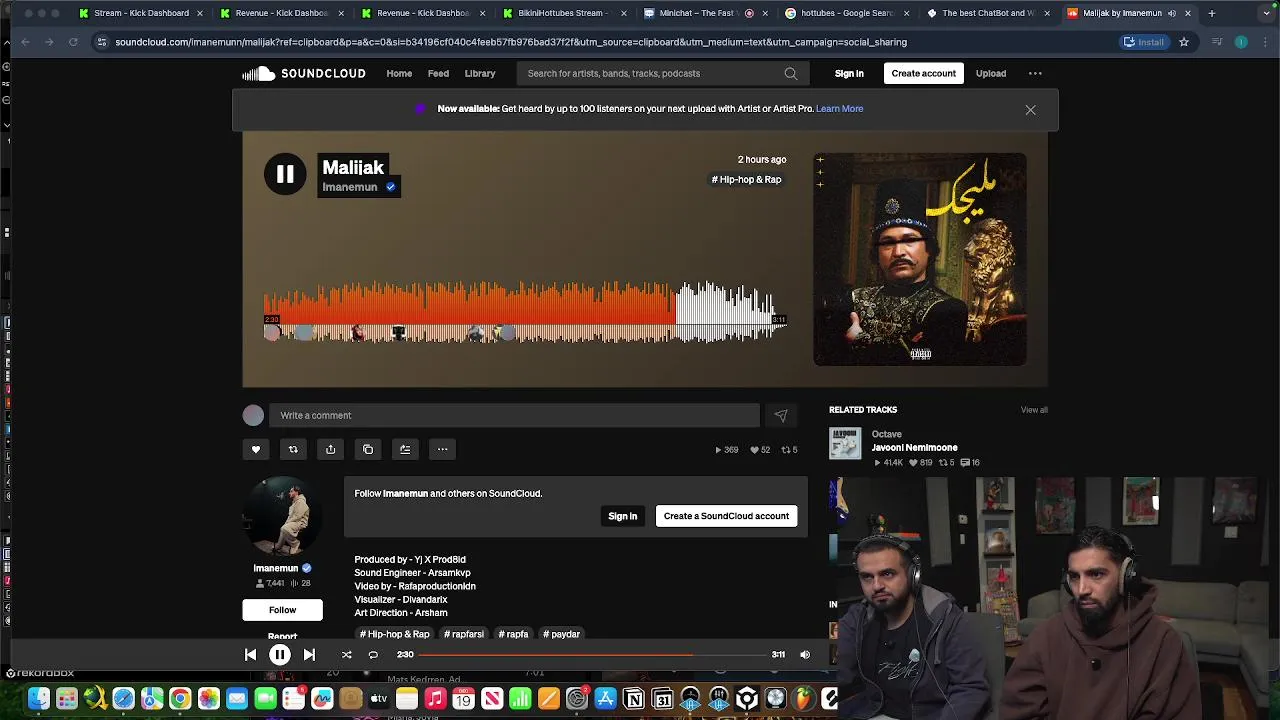Enlarge the Malijak cover artwork

[920, 259]
